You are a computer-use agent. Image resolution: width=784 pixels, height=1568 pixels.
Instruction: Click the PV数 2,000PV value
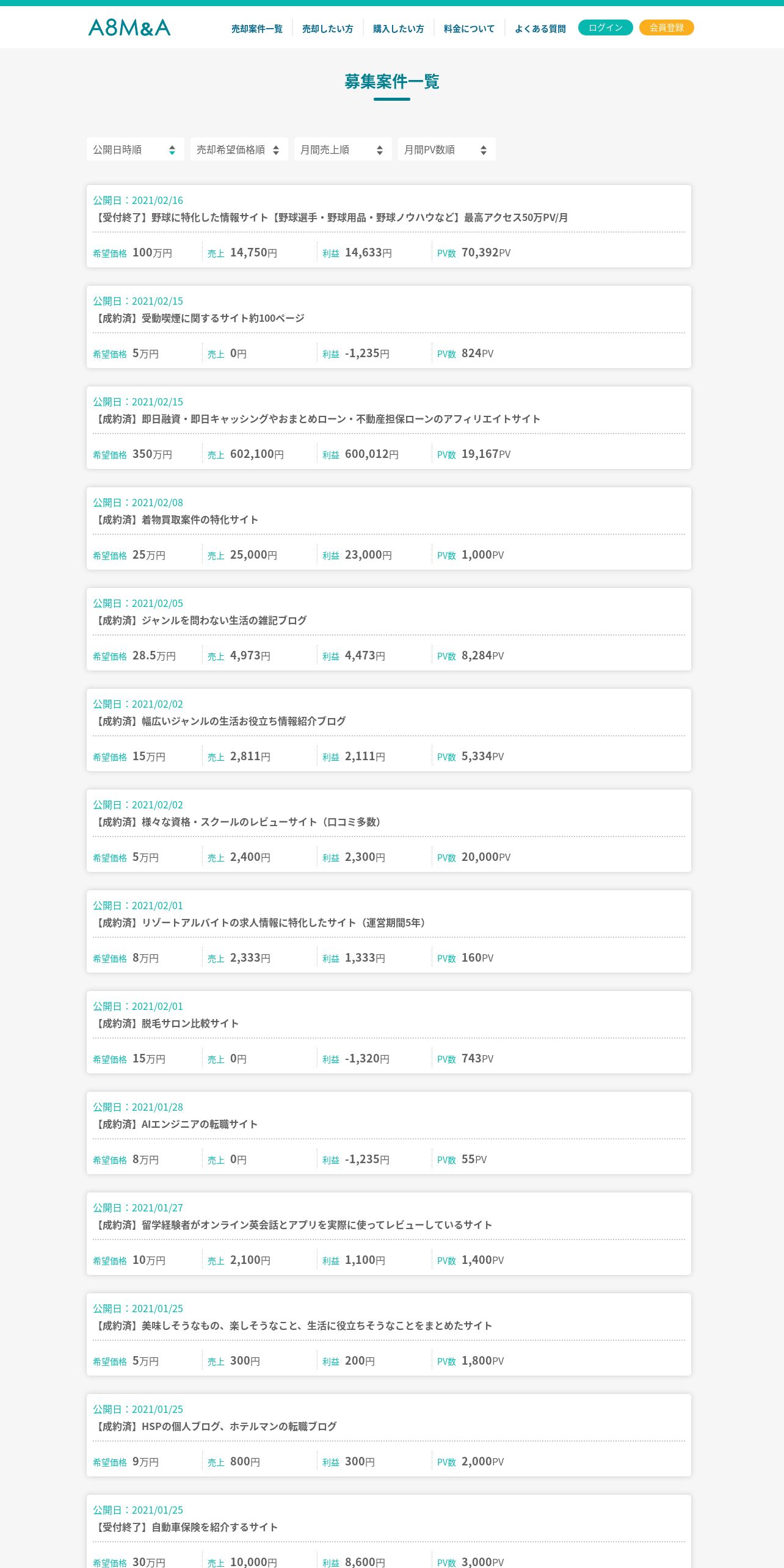(471, 1462)
